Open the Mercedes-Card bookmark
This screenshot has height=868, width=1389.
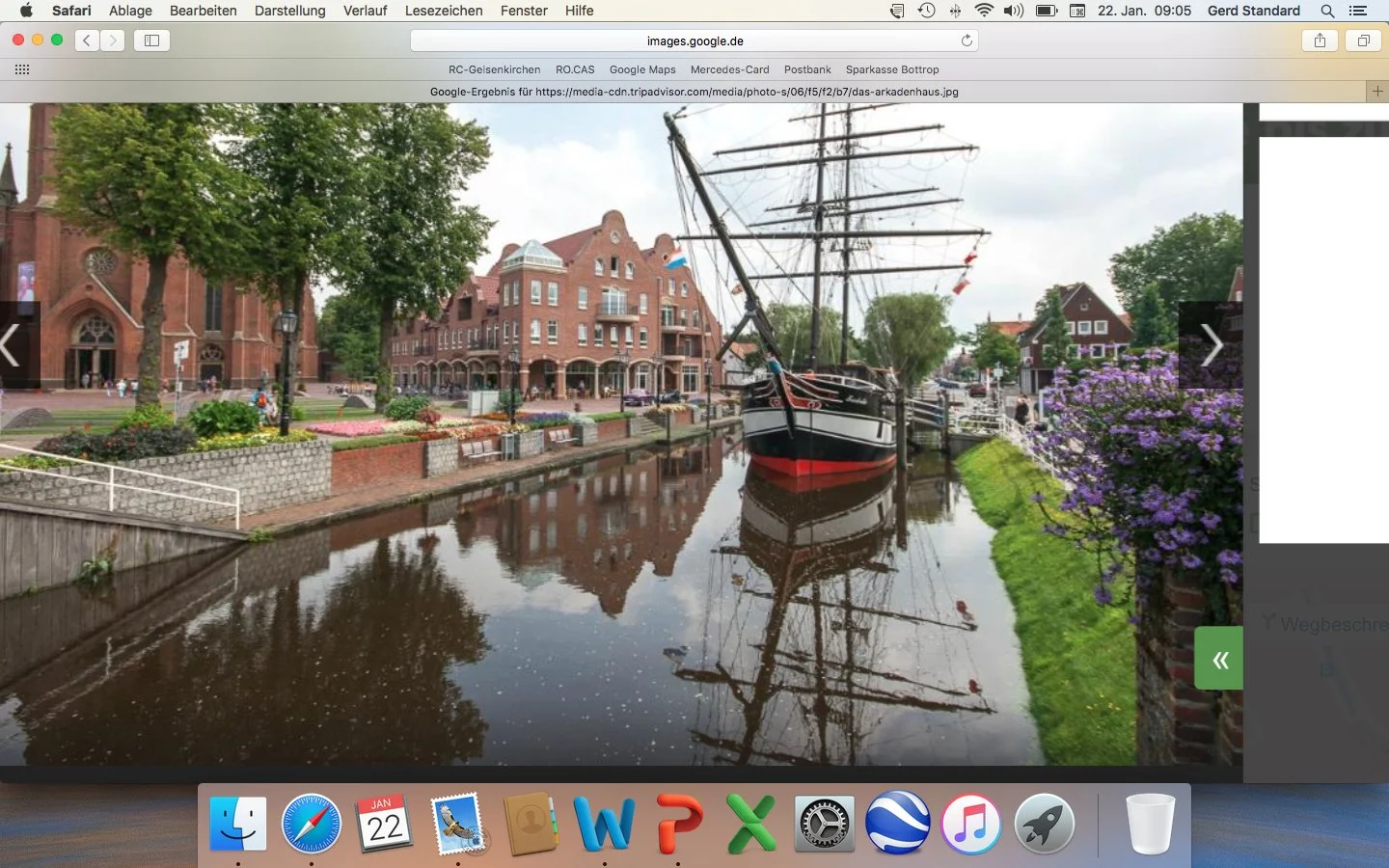click(x=730, y=69)
